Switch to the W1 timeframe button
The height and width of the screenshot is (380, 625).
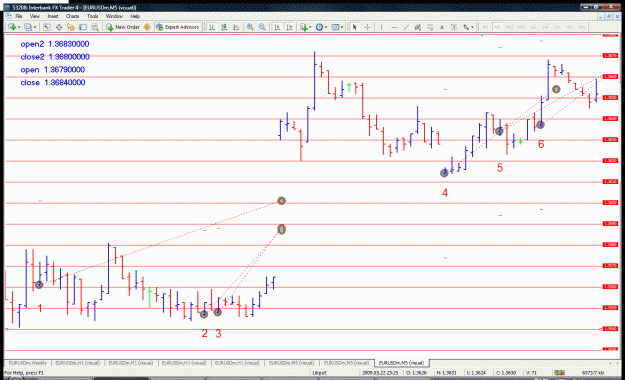click(x=570, y=27)
